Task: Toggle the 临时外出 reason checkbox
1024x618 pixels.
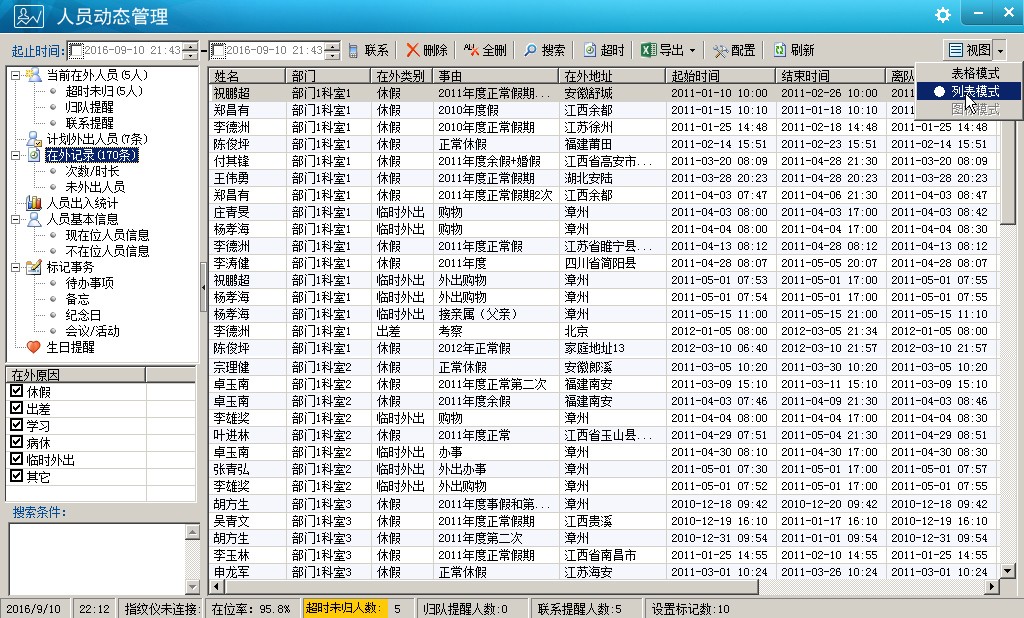Action: click(x=16, y=459)
